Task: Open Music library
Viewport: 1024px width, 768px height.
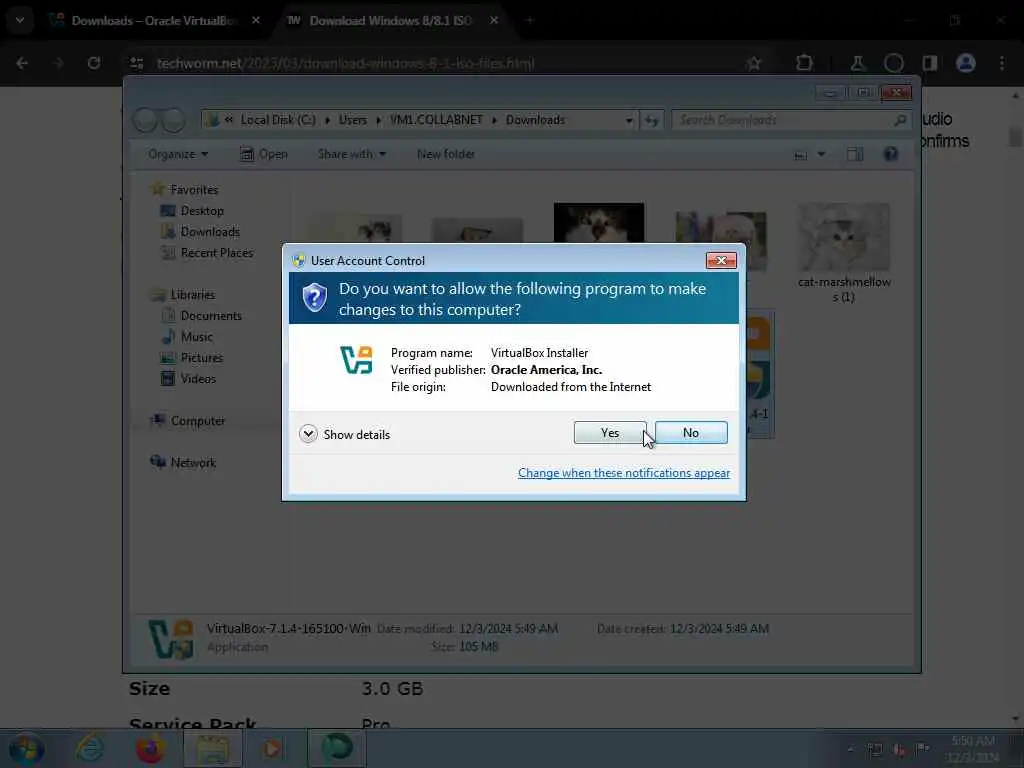Action: 197,337
